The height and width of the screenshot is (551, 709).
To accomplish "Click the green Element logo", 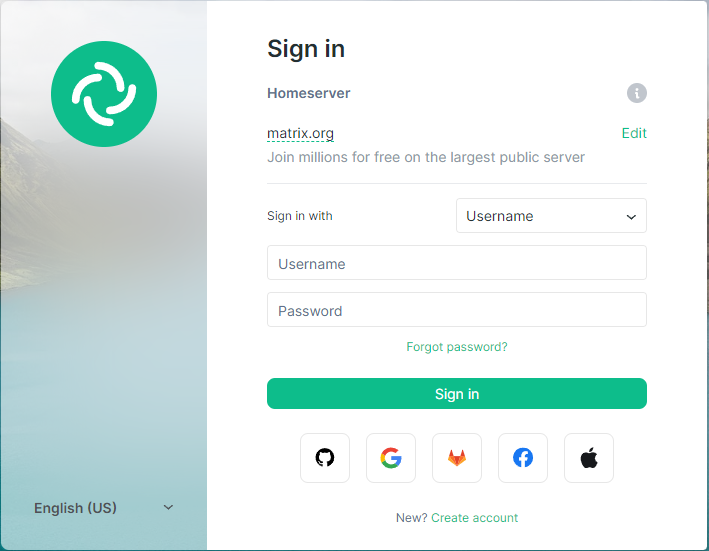I will point(104,94).
